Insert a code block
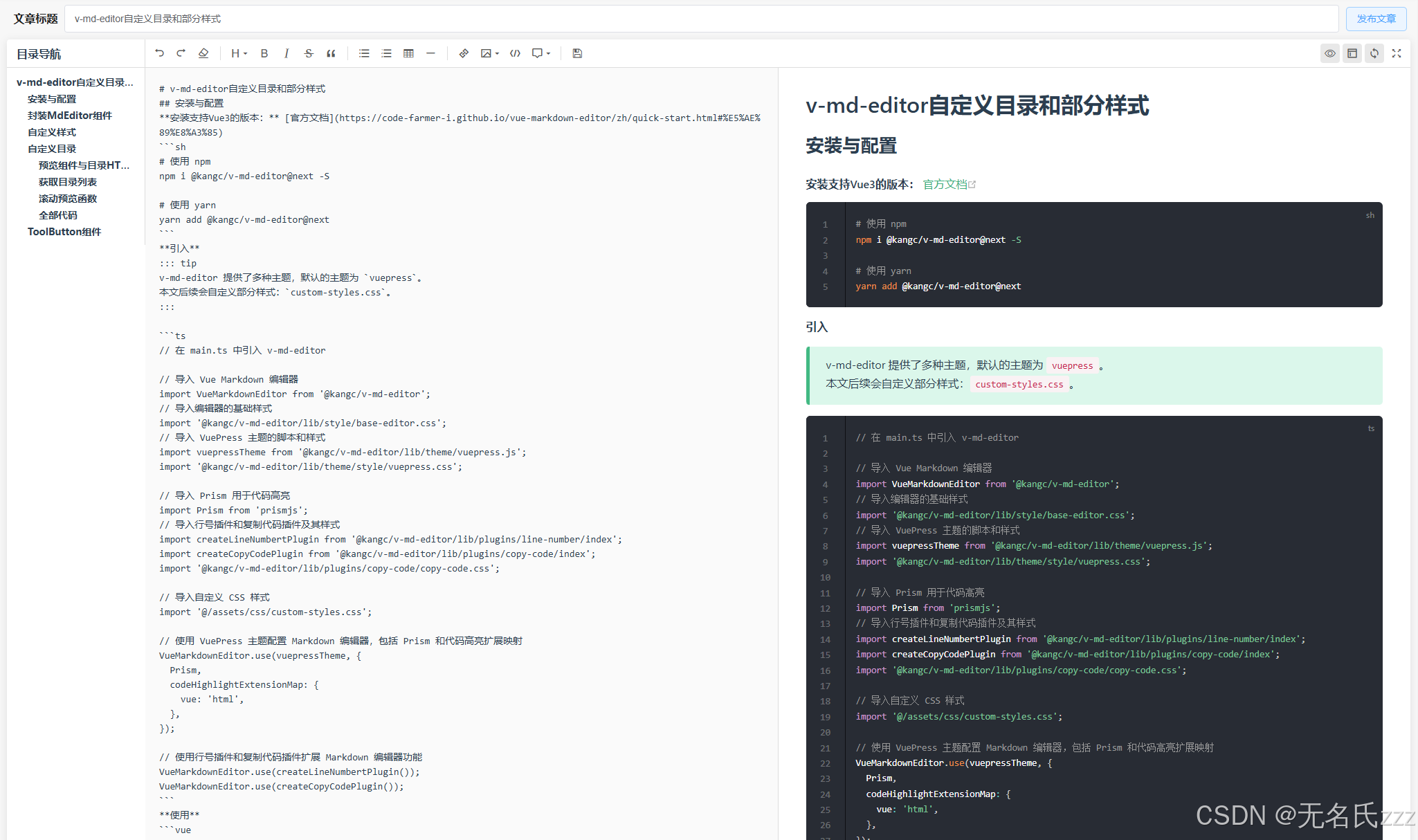Viewport: 1418px width, 840px height. pyautogui.click(x=515, y=53)
